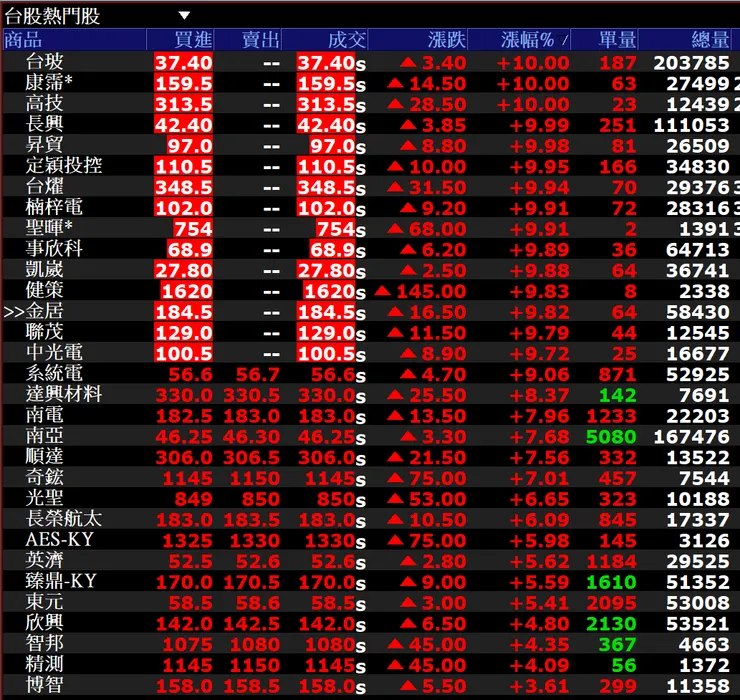This screenshot has width=740, height=700.
Task: Select the 台玻 stock row
Action: click(370, 62)
